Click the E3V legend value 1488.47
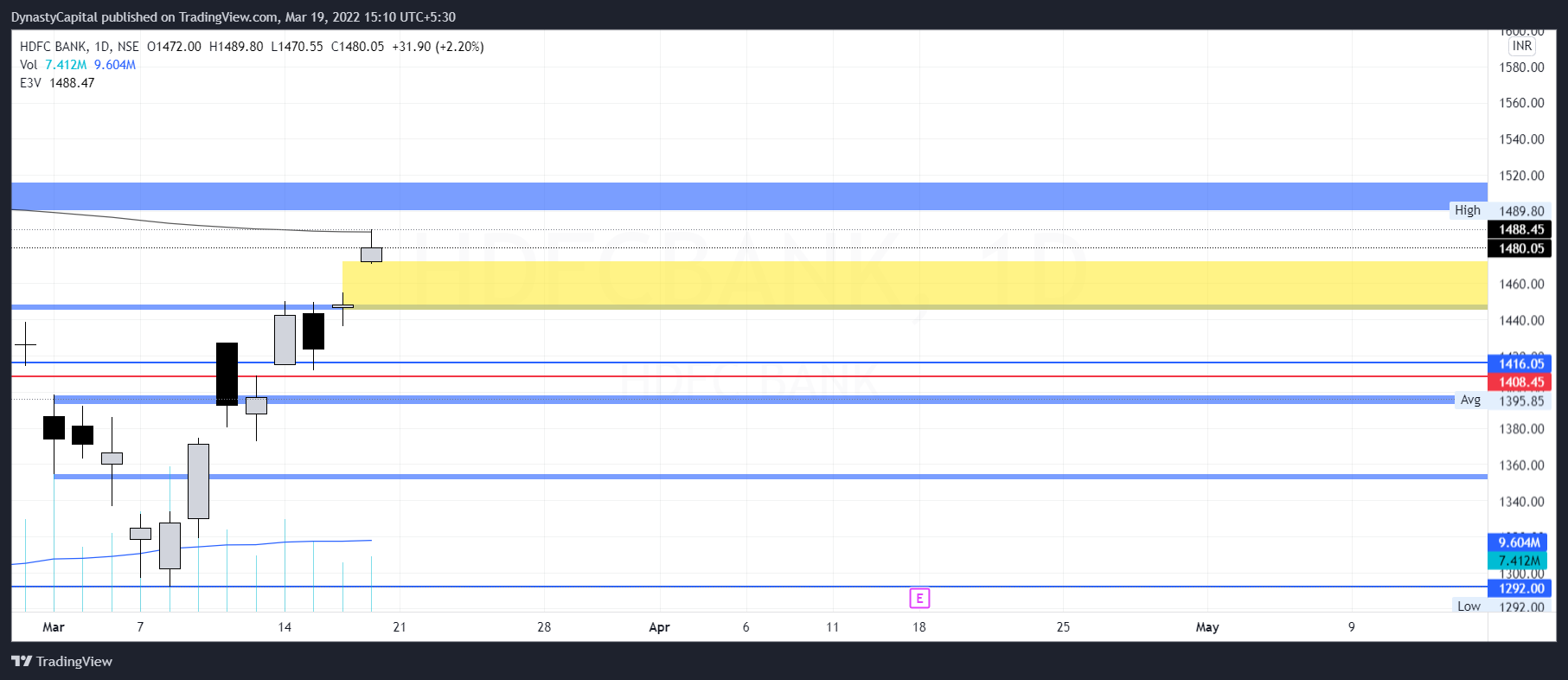This screenshot has height=680, width=1568. coord(72,83)
